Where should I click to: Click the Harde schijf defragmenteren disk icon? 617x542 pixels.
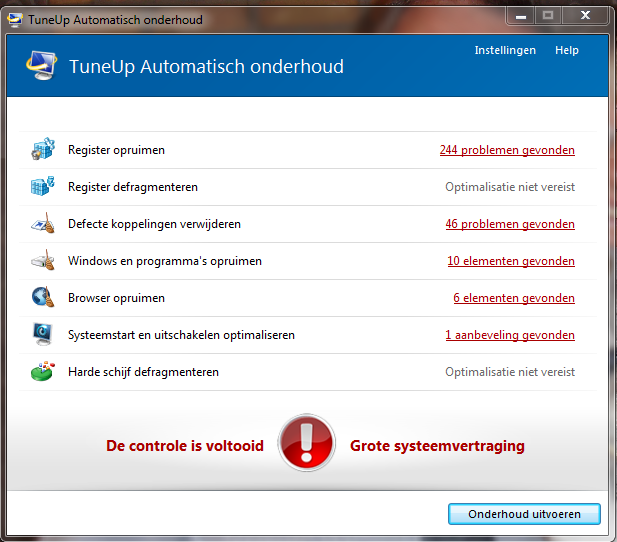(42, 371)
